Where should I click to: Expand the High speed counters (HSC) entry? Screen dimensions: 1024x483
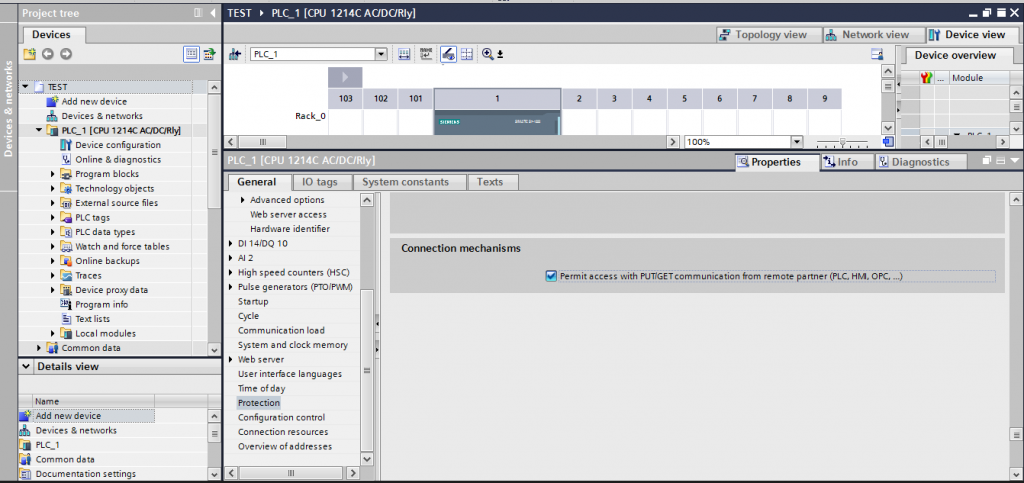[231, 272]
